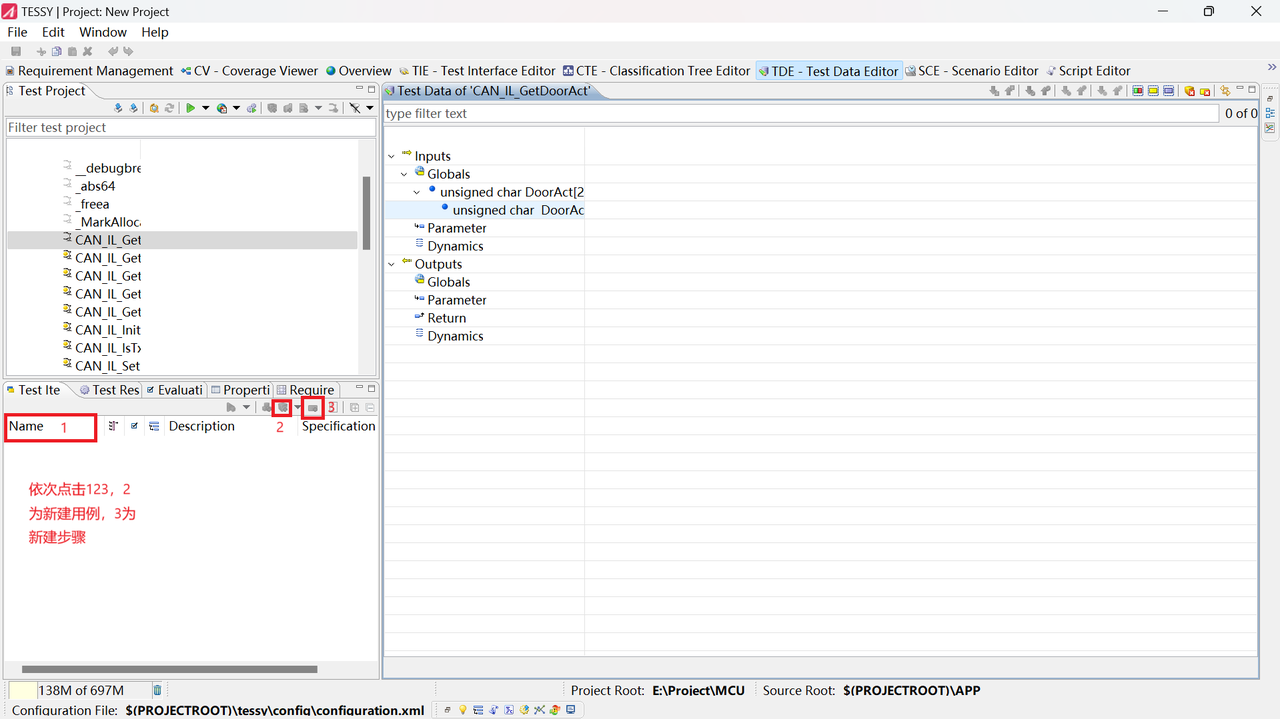The image size is (1280, 719).
Task: Switch to TIE - Test Interface Editor perspective
Action: pos(476,71)
